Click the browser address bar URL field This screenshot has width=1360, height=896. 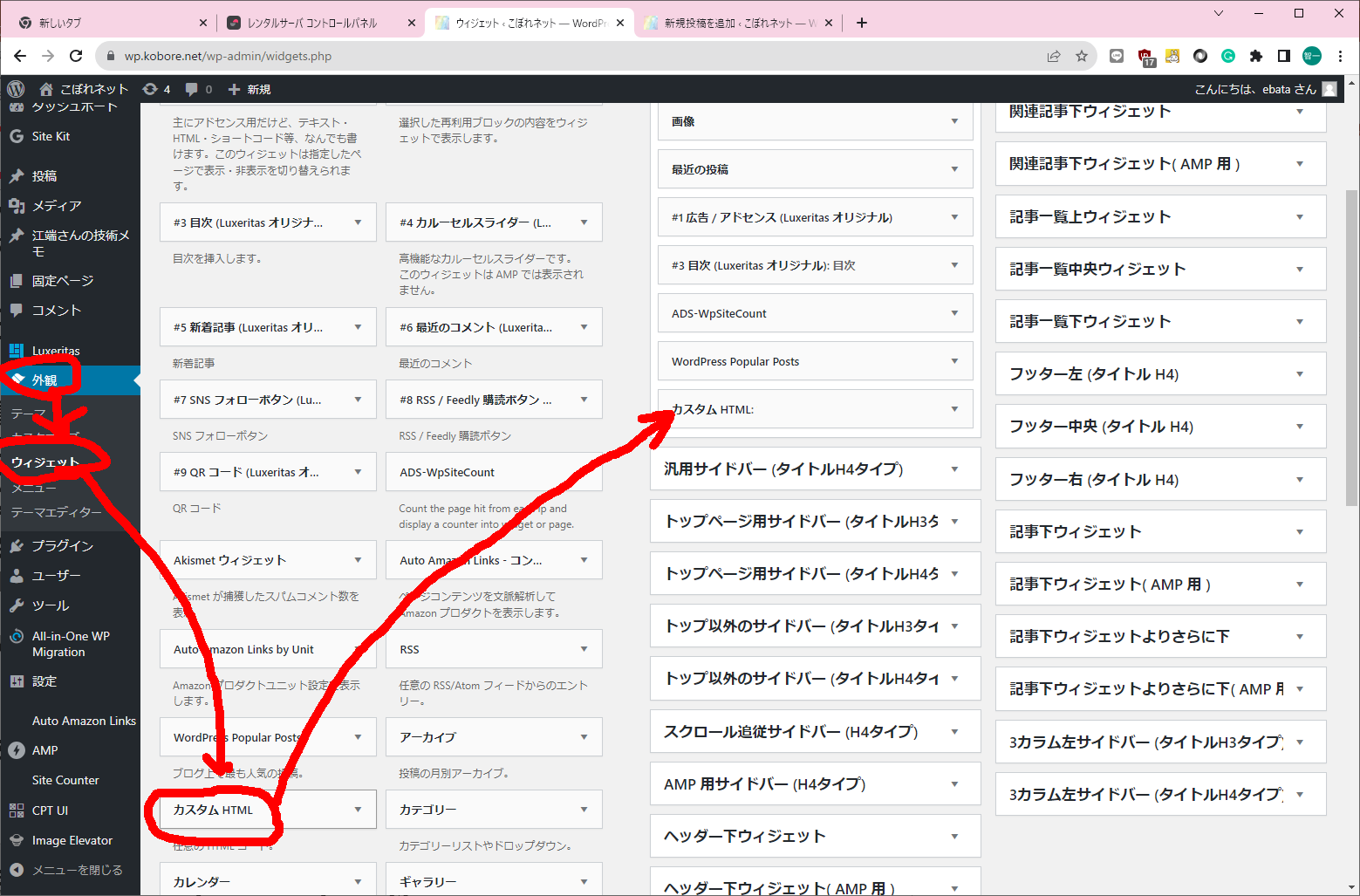576,56
